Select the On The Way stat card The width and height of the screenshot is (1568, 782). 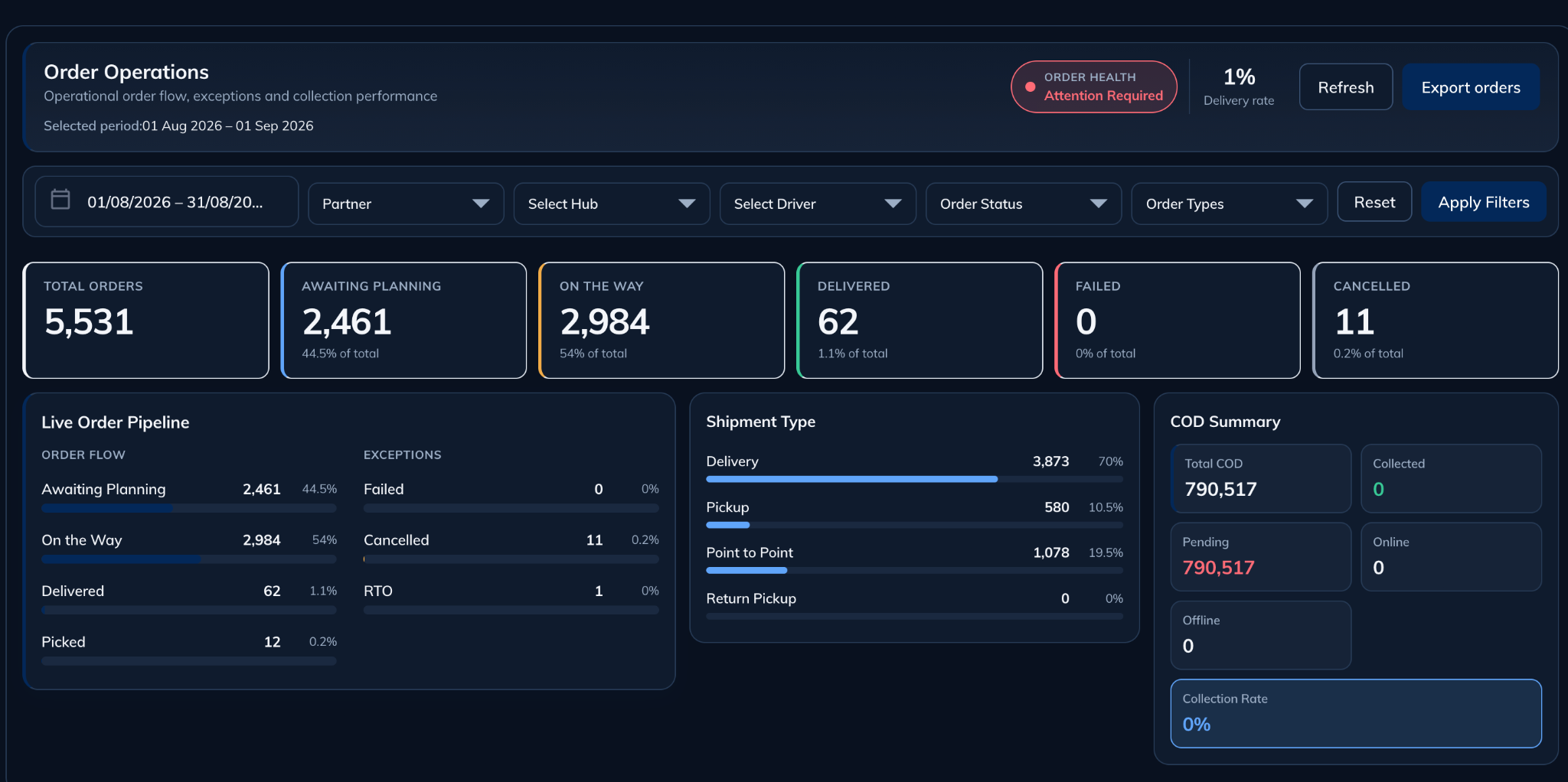click(x=661, y=321)
